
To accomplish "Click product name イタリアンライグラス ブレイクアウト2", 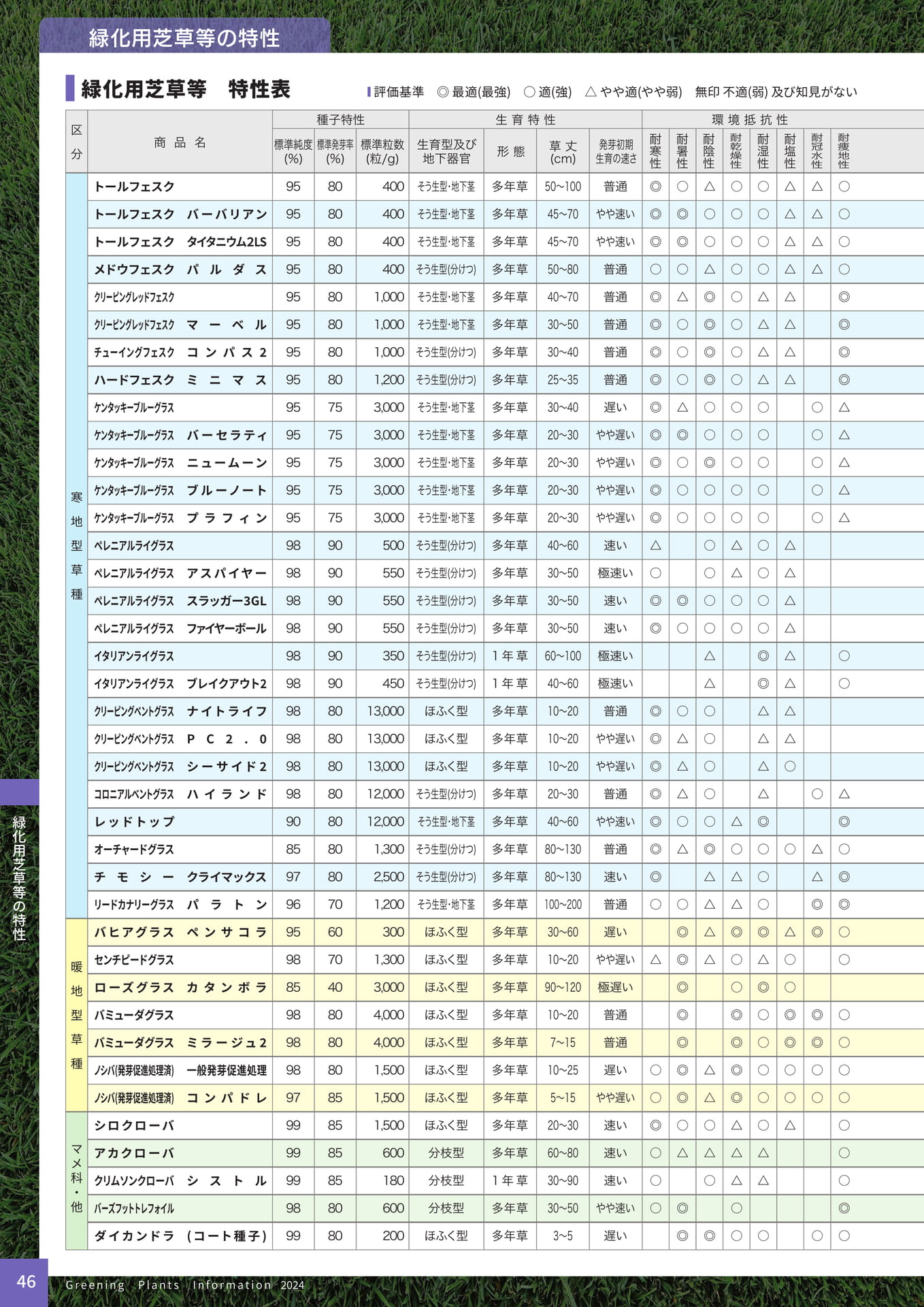I will 180,683.
